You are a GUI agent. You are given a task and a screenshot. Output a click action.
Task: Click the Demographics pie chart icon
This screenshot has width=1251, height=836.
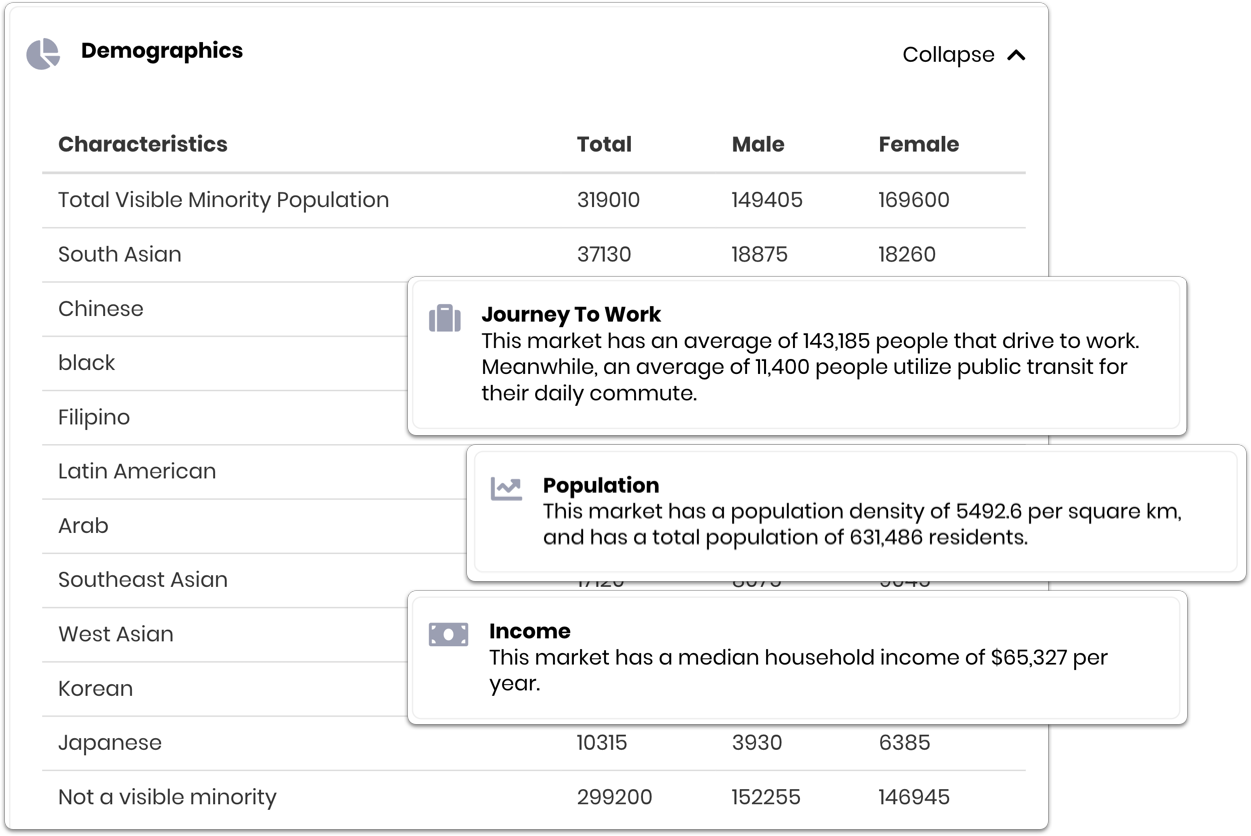click(x=43, y=54)
